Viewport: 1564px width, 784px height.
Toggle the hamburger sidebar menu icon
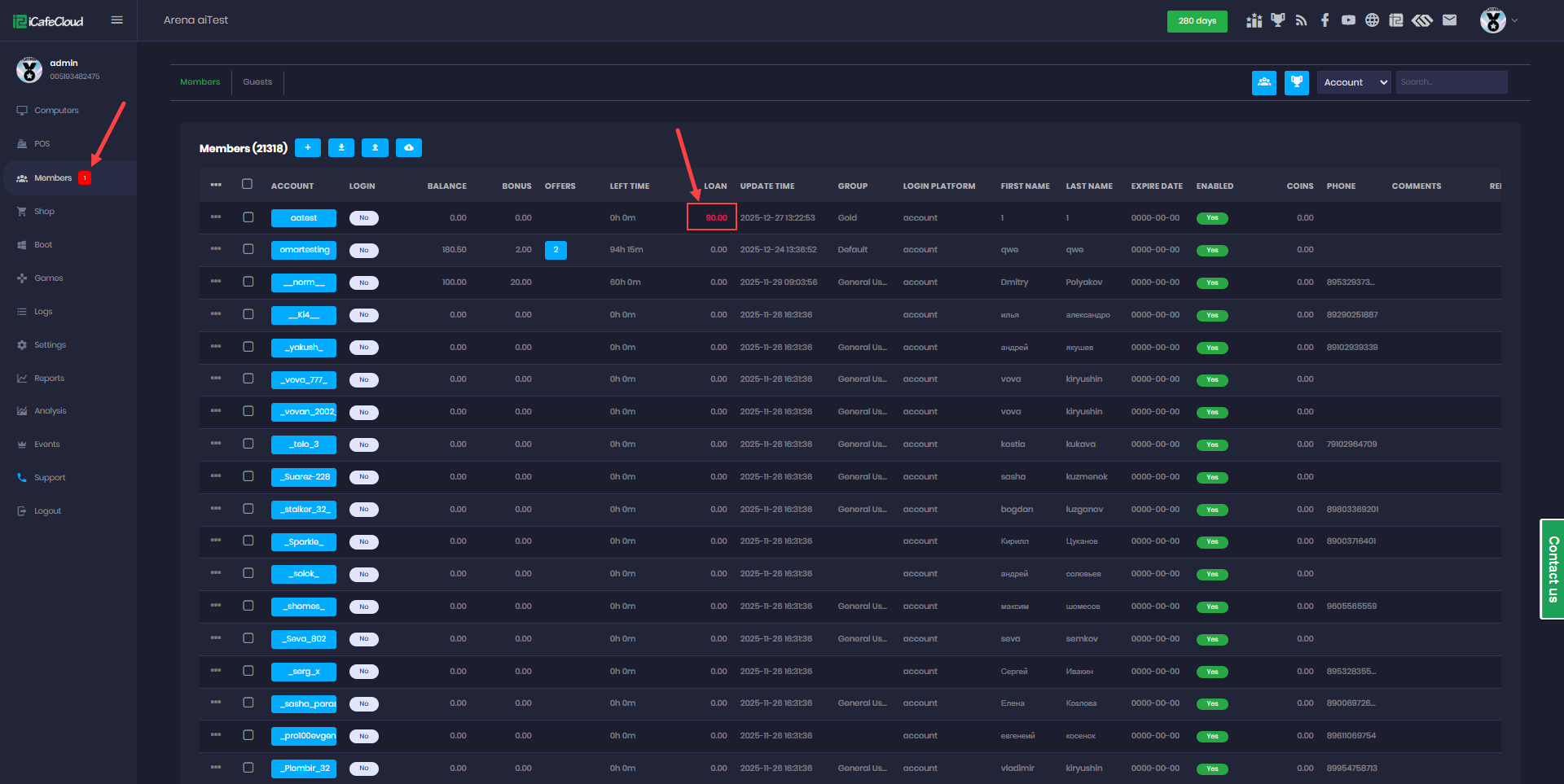point(117,20)
